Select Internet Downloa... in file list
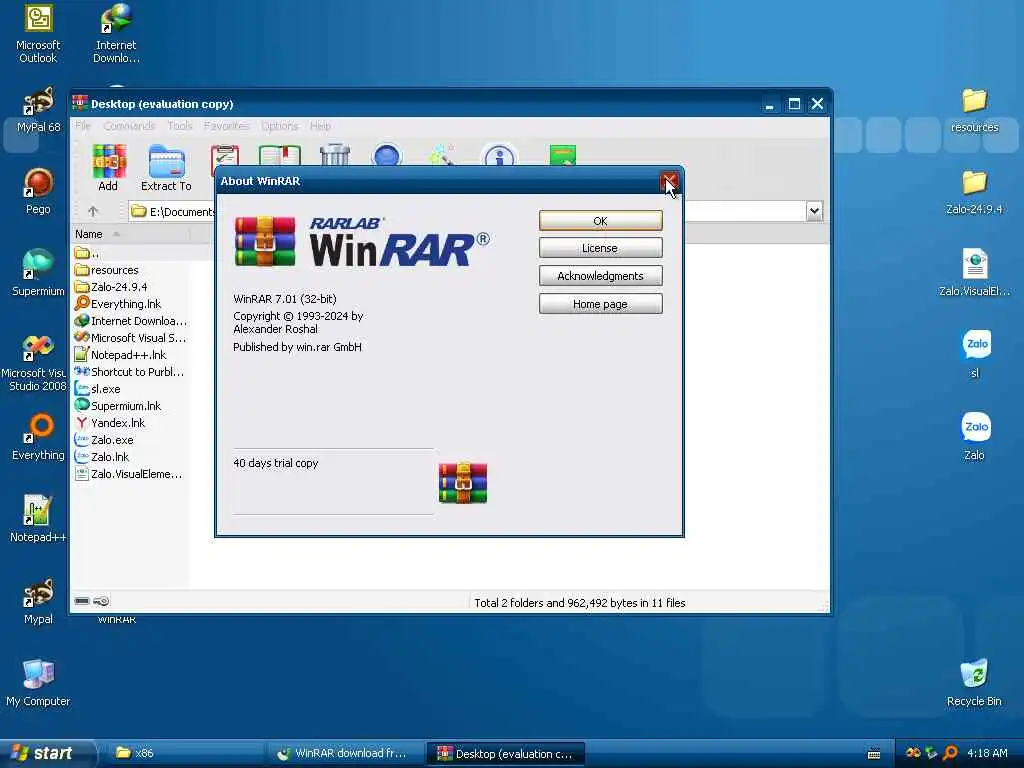Image resolution: width=1024 pixels, height=768 pixels. click(131, 321)
